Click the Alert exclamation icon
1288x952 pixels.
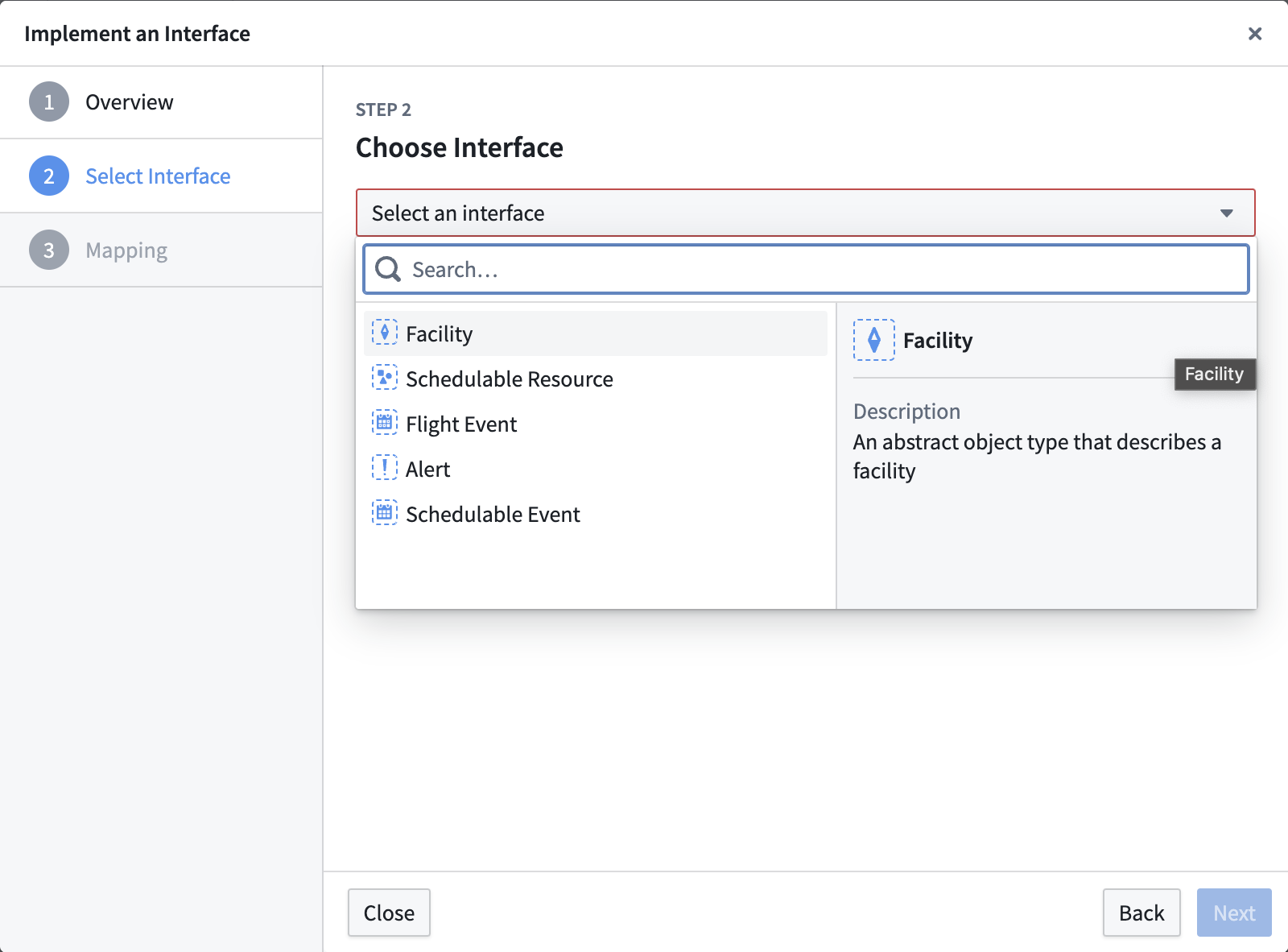[385, 468]
